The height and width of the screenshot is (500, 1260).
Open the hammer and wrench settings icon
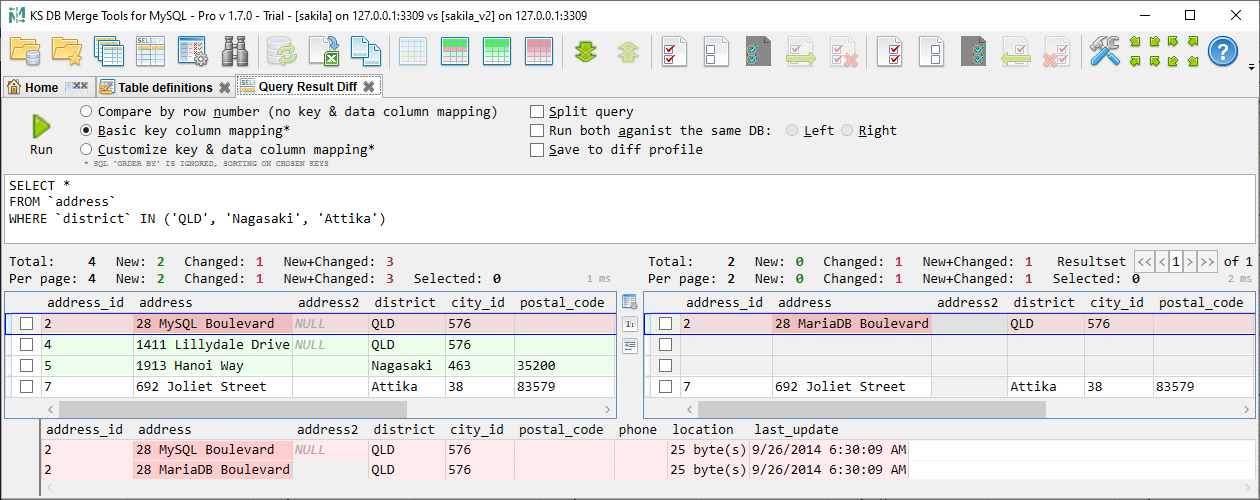[x=1105, y=51]
